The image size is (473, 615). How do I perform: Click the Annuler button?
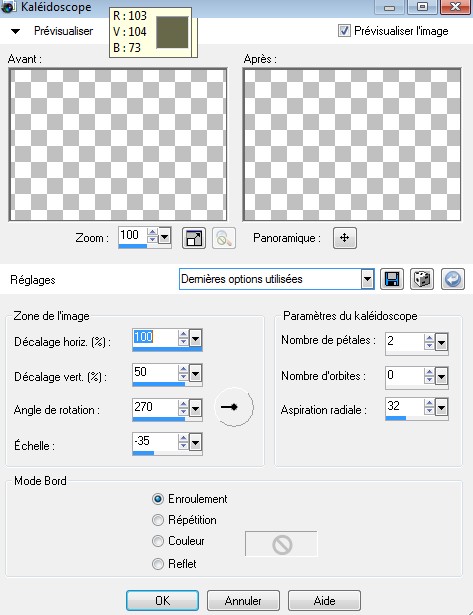pos(243,600)
